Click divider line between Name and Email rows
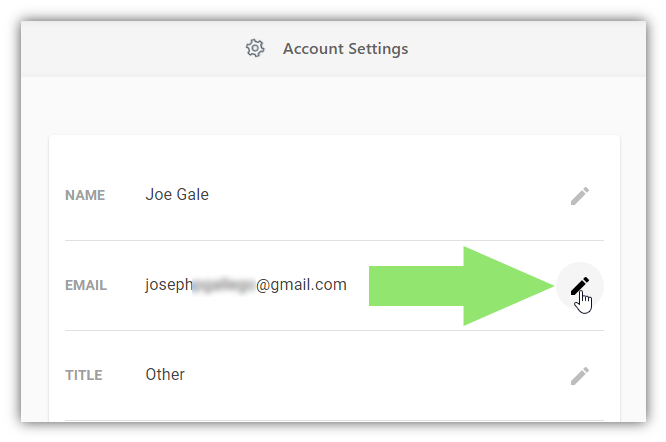The height and width of the screenshot is (442, 666). [334, 240]
